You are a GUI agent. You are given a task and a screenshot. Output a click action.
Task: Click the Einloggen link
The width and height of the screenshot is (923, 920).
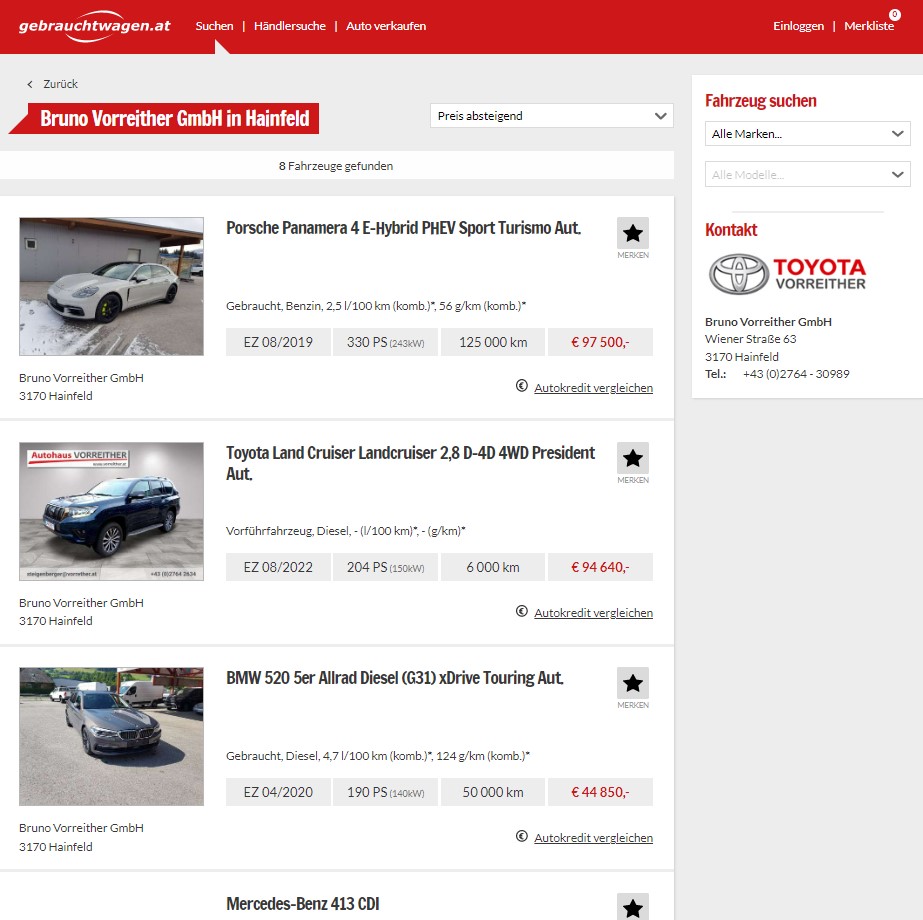coord(798,26)
